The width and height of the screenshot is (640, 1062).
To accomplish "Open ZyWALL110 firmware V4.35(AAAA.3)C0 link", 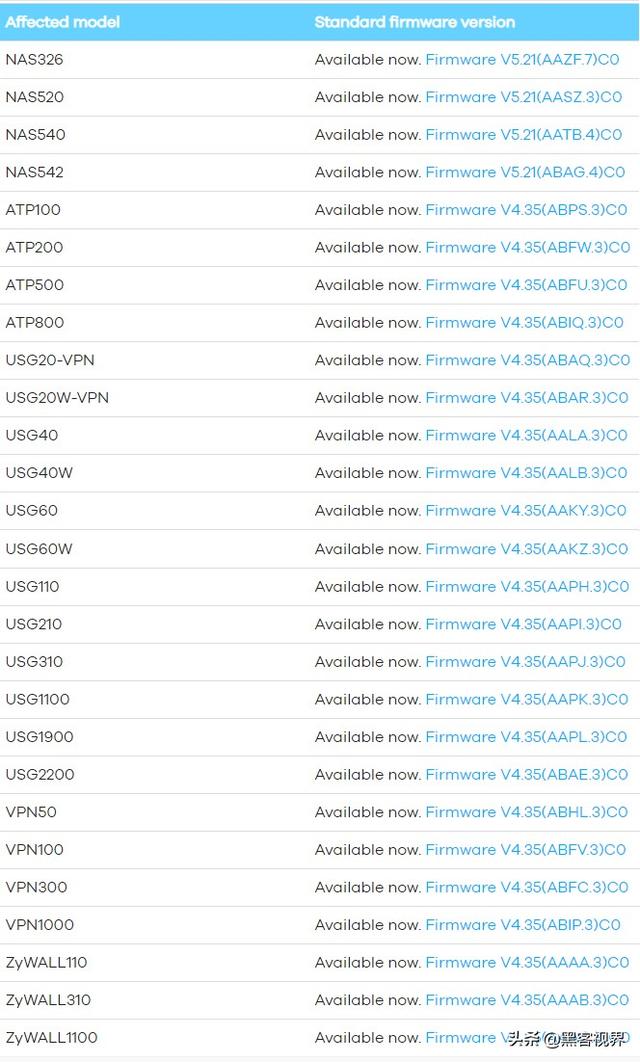I will pos(527,962).
